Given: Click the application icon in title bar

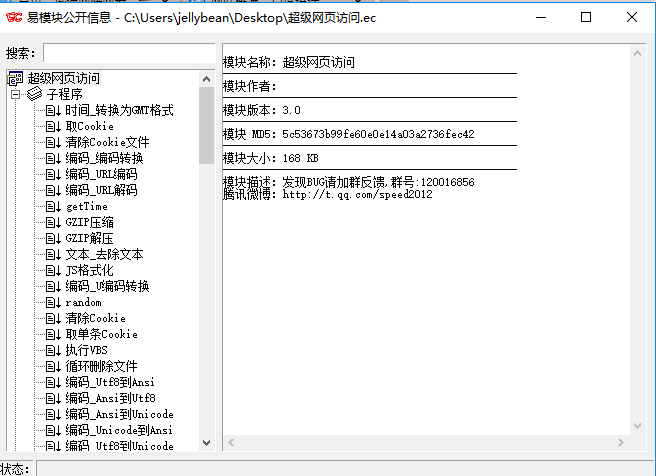Looking at the screenshot, I should [x=14, y=18].
